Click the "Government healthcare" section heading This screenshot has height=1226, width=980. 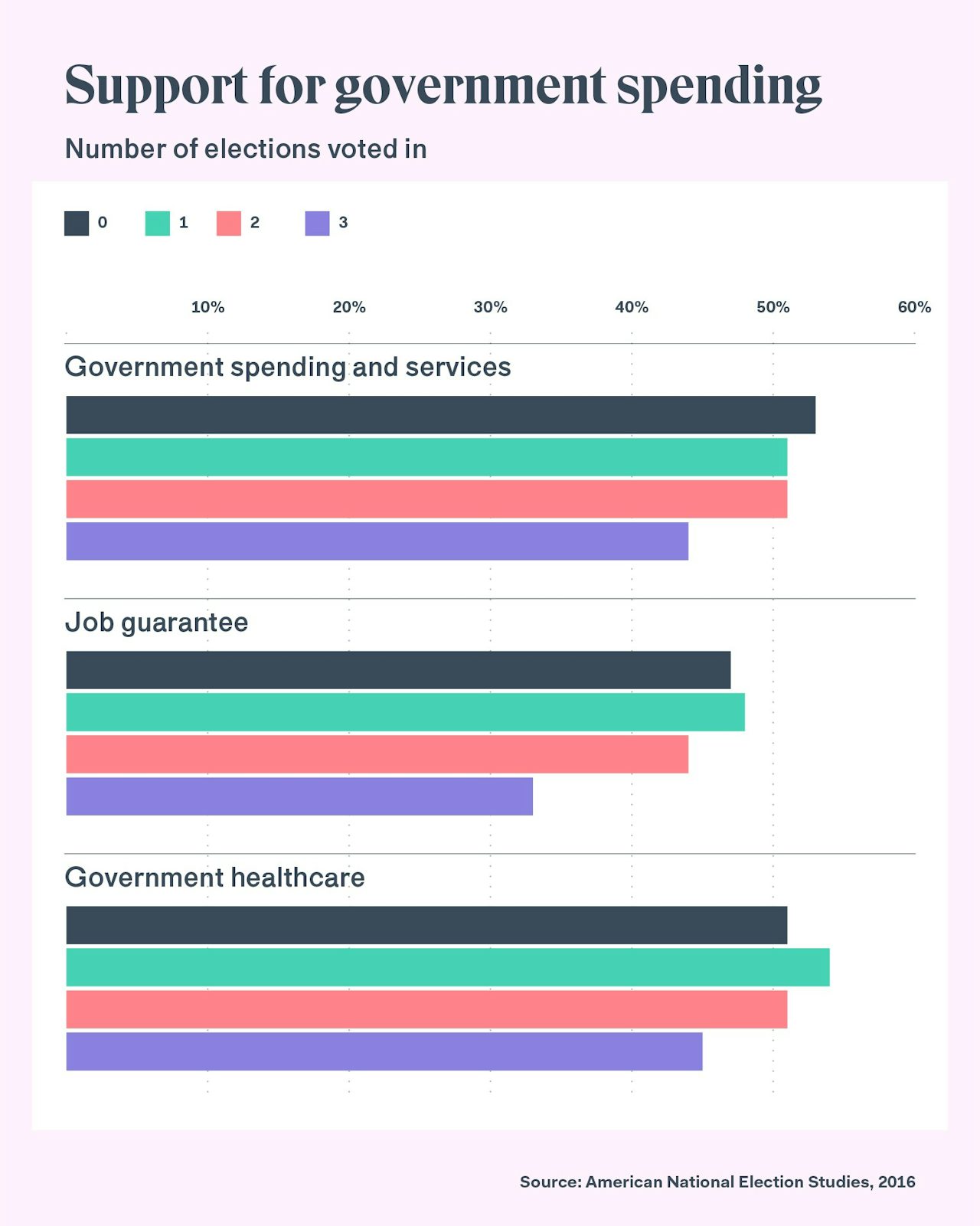215,878
